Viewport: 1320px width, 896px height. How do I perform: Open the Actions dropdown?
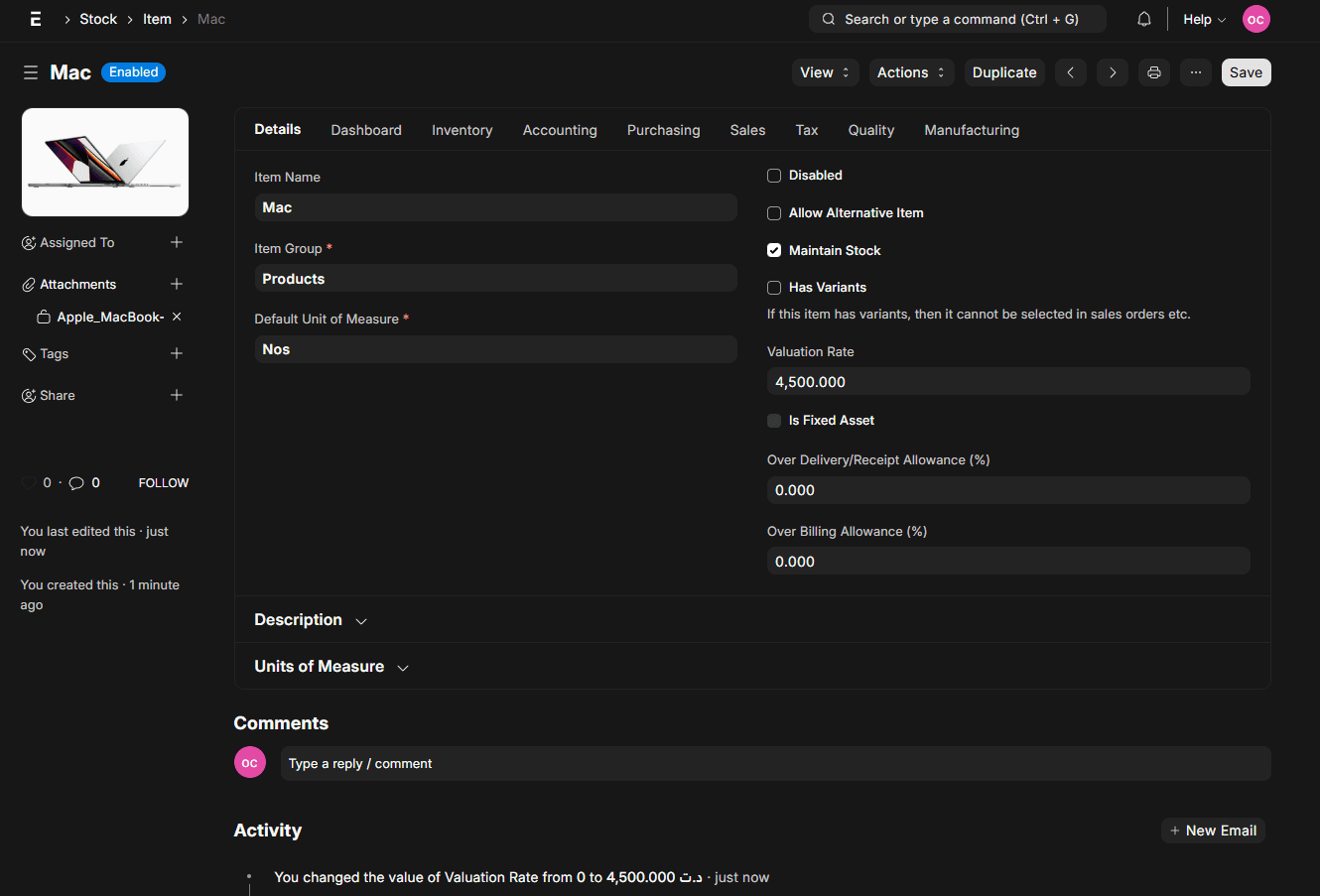(x=912, y=72)
